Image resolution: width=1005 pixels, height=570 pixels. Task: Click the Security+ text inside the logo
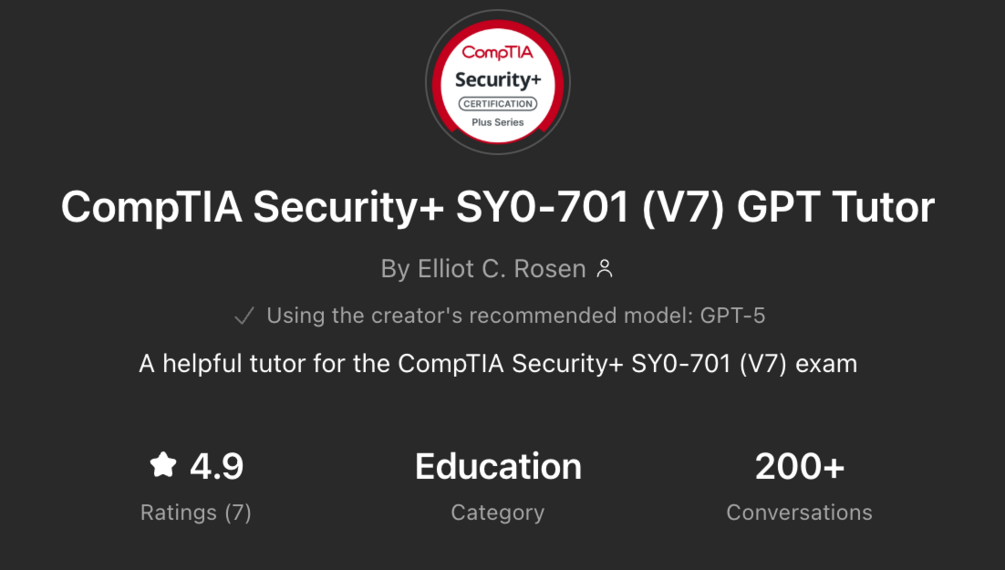point(497,80)
